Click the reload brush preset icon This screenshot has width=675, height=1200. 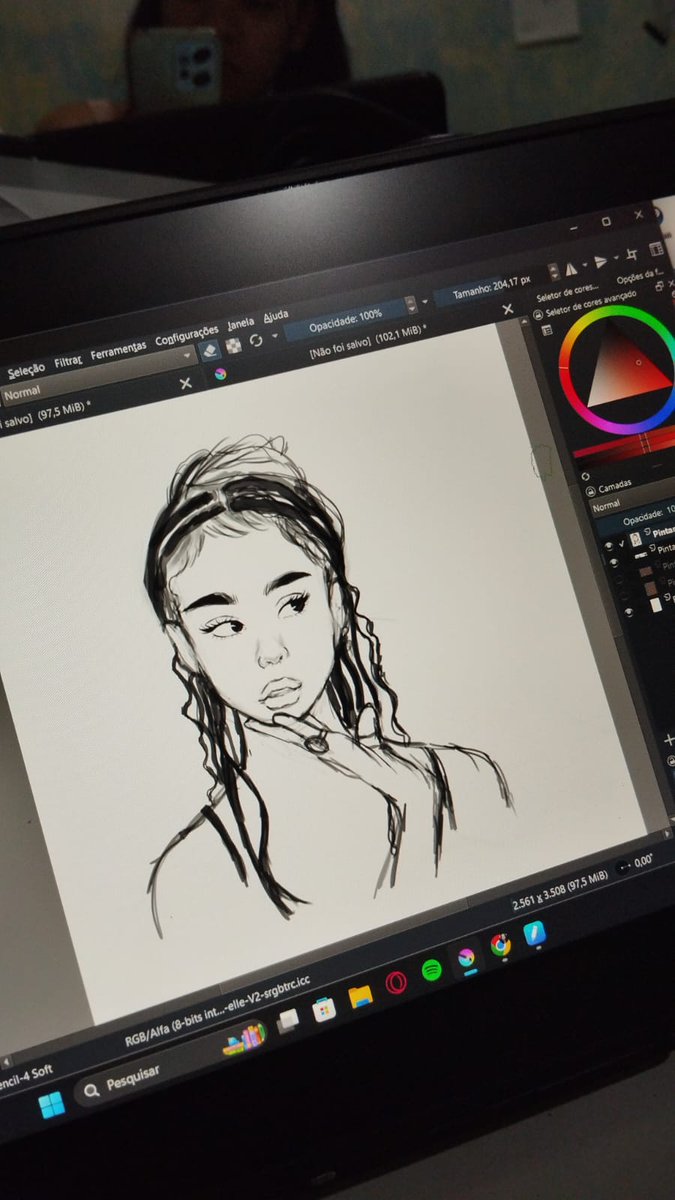click(256, 340)
